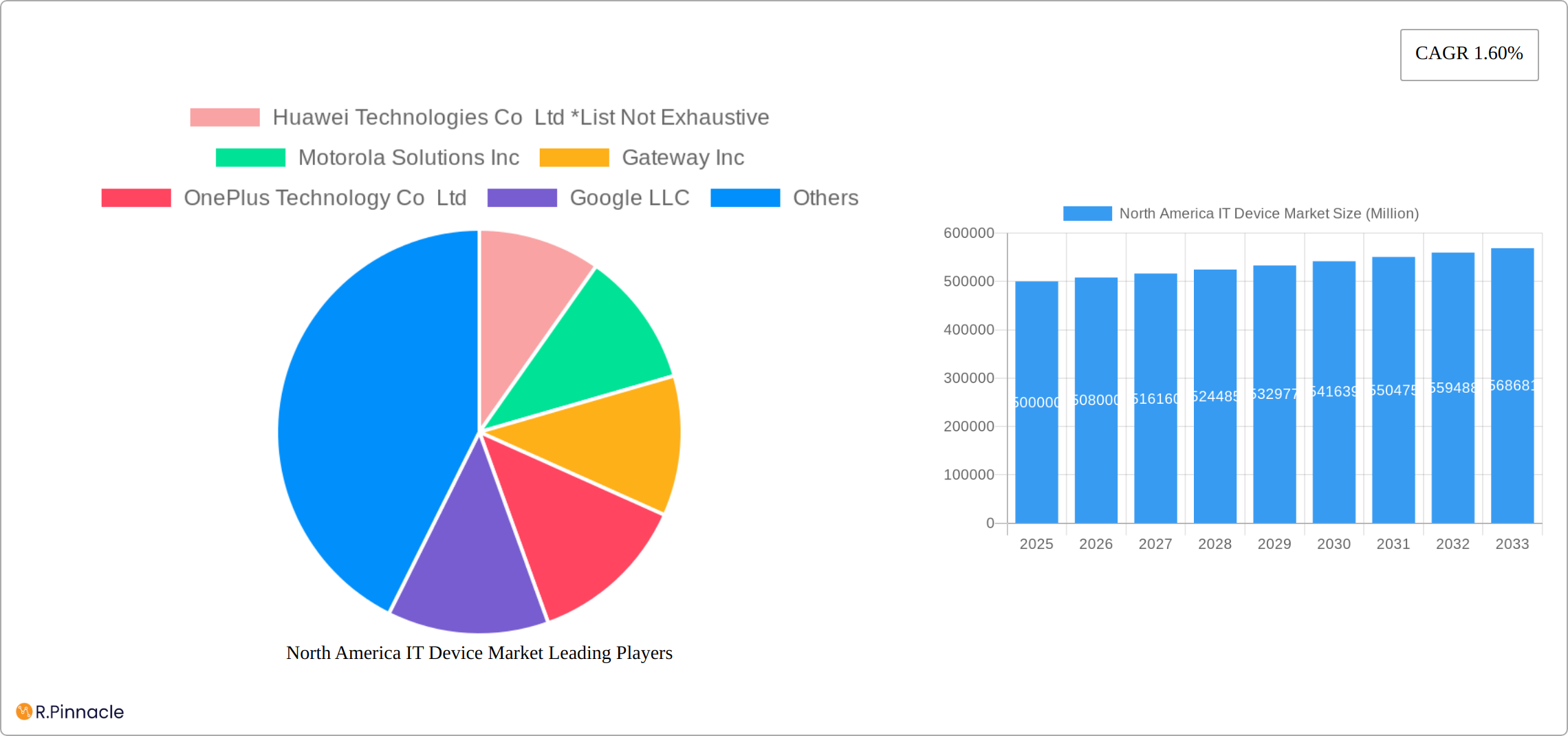Toggle the OnePlus Technology Co Ltd legend label

pyautogui.click(x=325, y=198)
